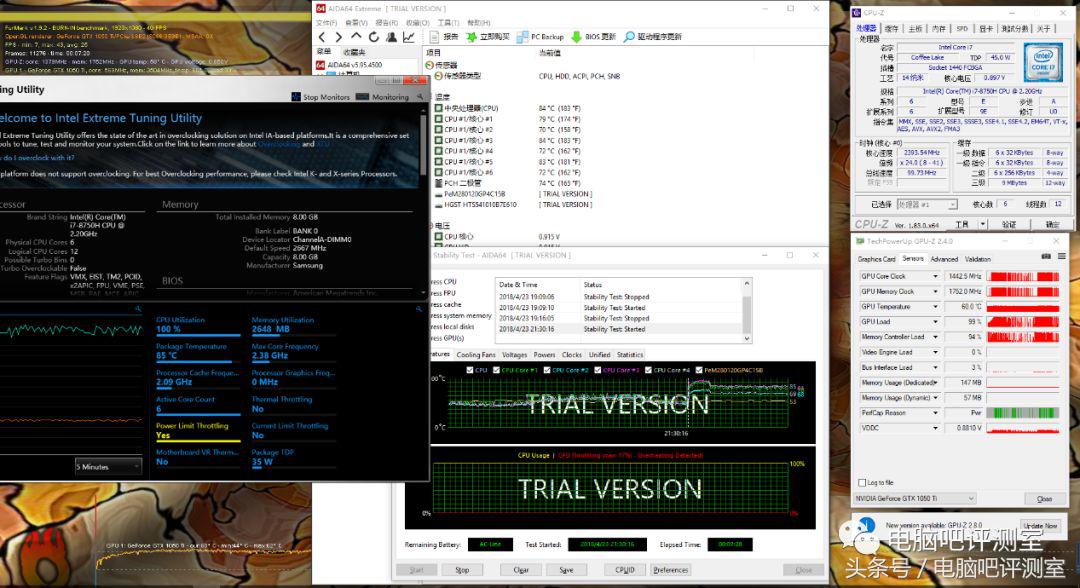Click the magnifier above the XTU graph pane
The image size is (1080, 588).
[x=138, y=309]
